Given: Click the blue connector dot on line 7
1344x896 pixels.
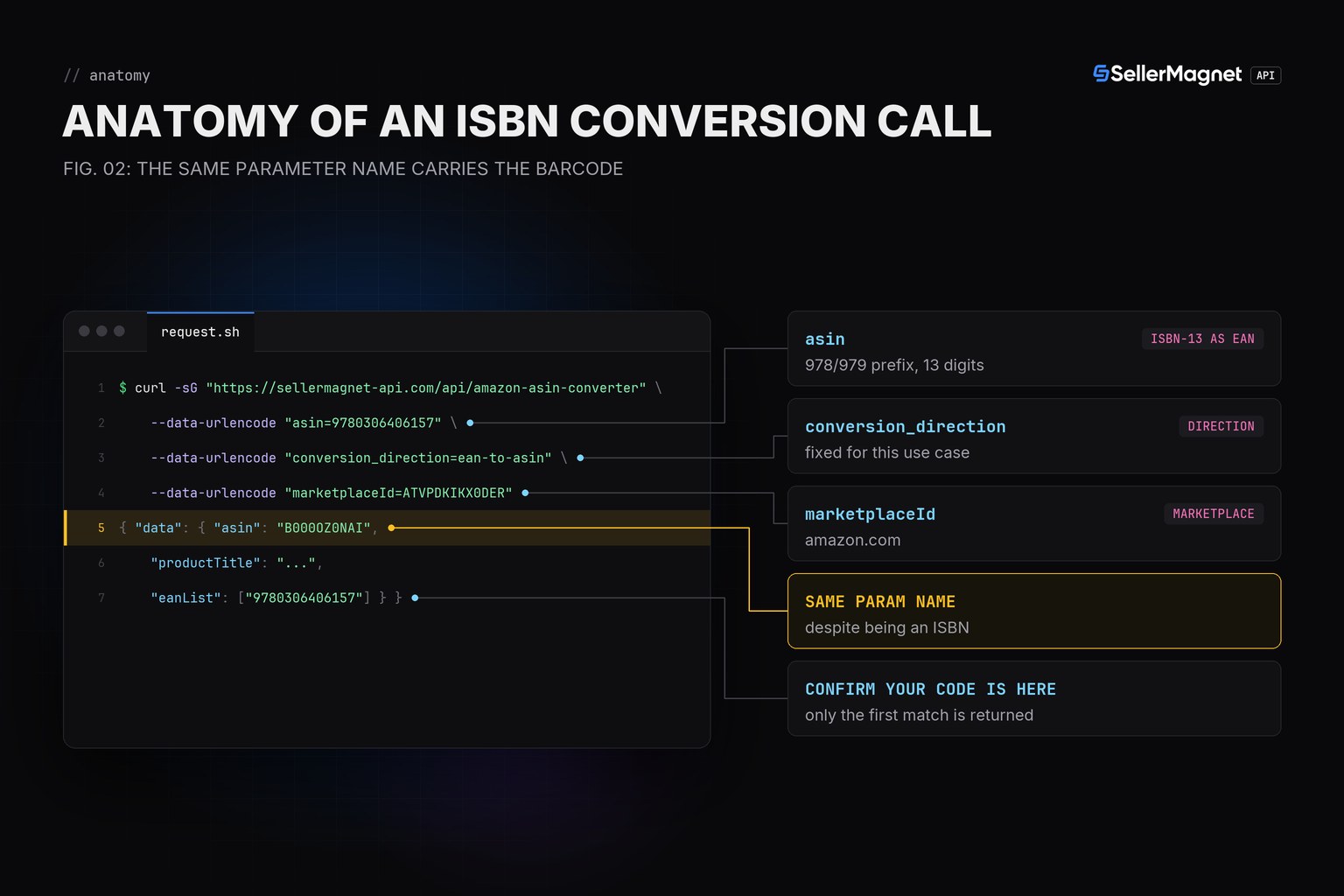Looking at the screenshot, I should [415, 598].
